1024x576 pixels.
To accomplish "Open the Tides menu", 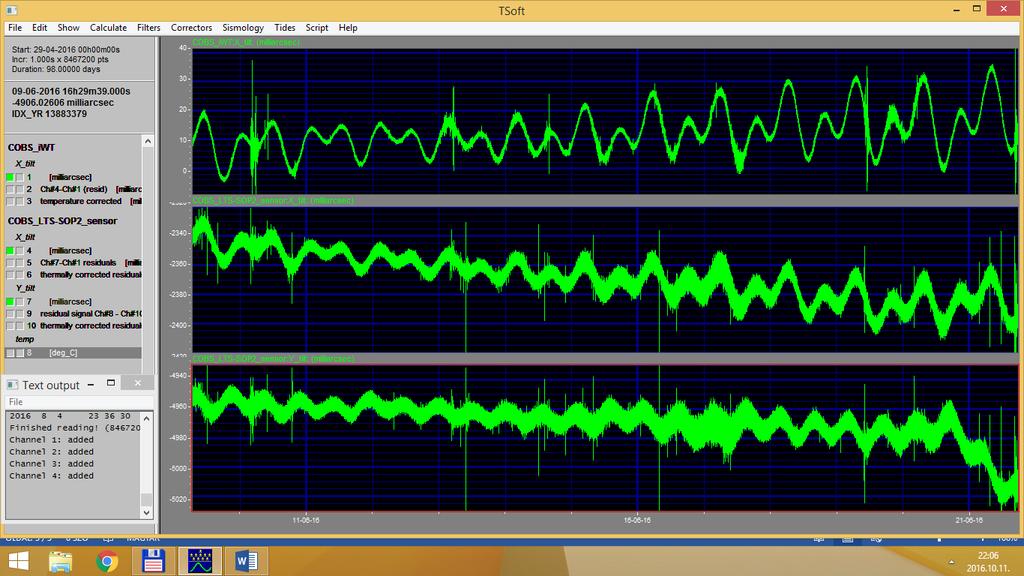I will click(x=285, y=27).
